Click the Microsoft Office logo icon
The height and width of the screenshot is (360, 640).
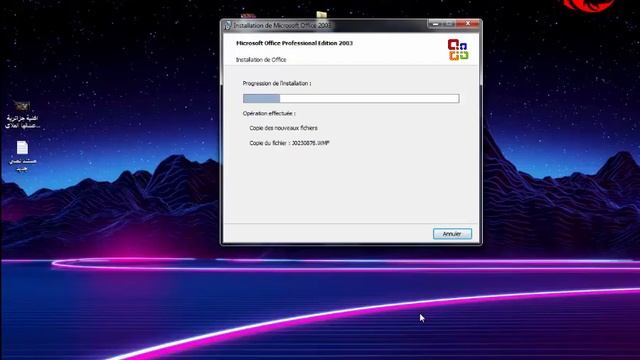[x=458, y=50]
